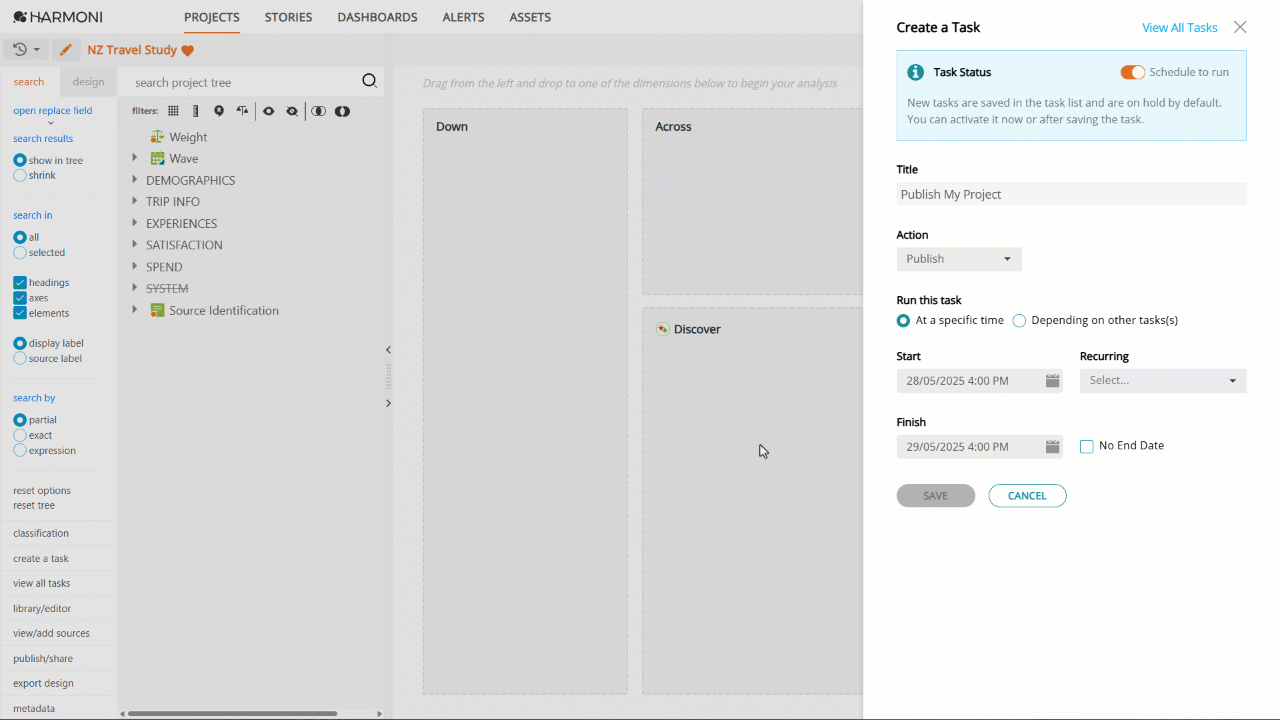Click the Task Status info icon

pos(915,72)
